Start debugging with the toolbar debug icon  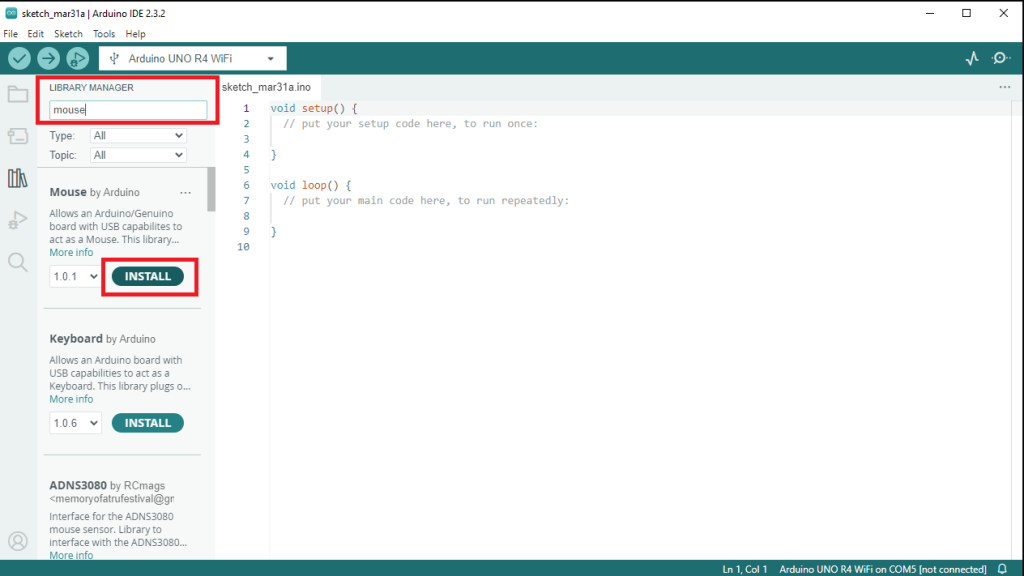tap(78, 59)
